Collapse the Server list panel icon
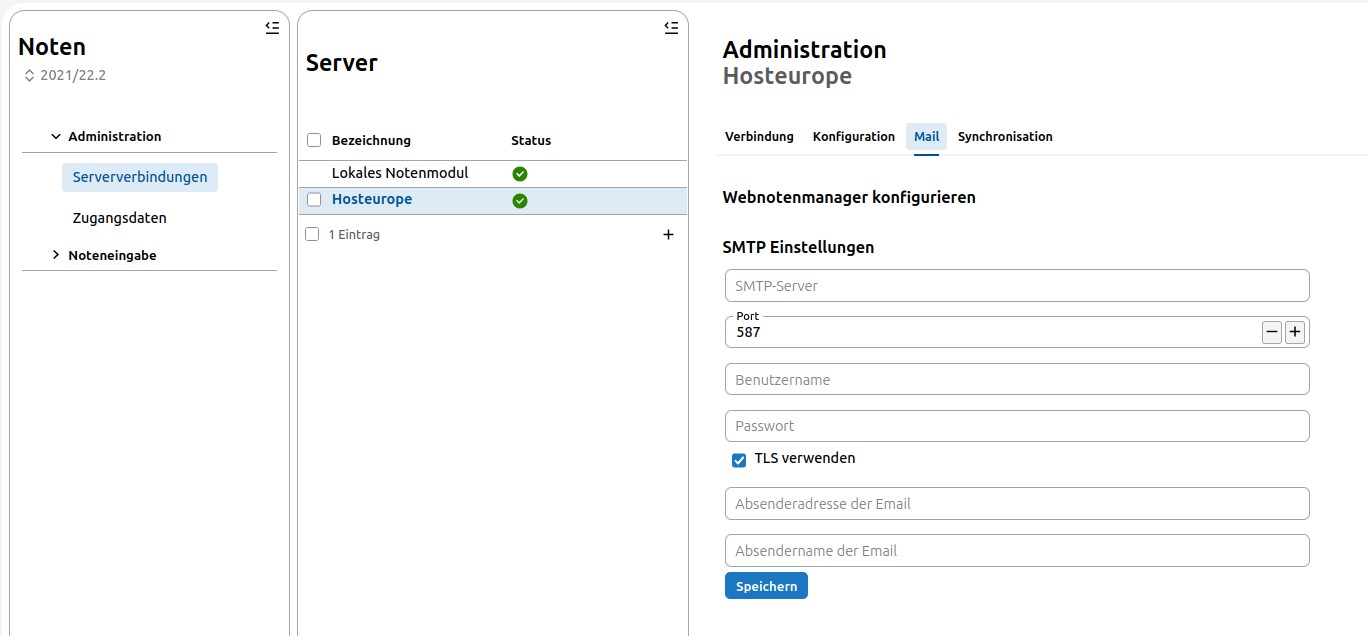1368x636 pixels. [671, 28]
